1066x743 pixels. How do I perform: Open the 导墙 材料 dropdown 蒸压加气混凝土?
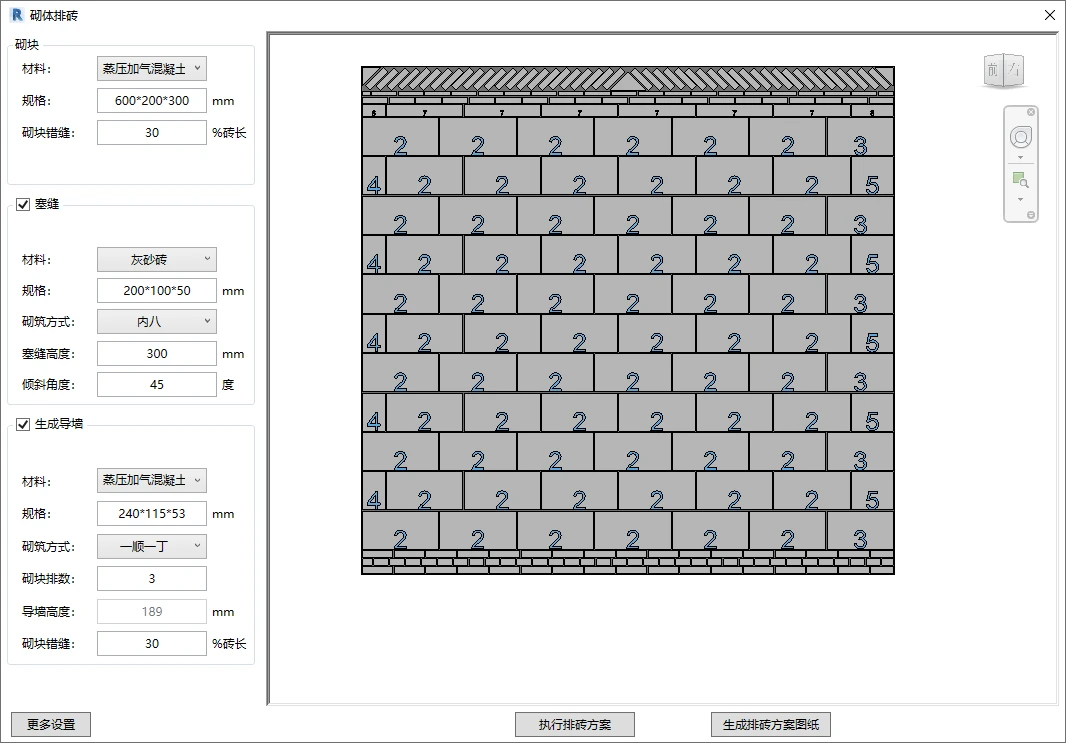pyautogui.click(x=152, y=480)
